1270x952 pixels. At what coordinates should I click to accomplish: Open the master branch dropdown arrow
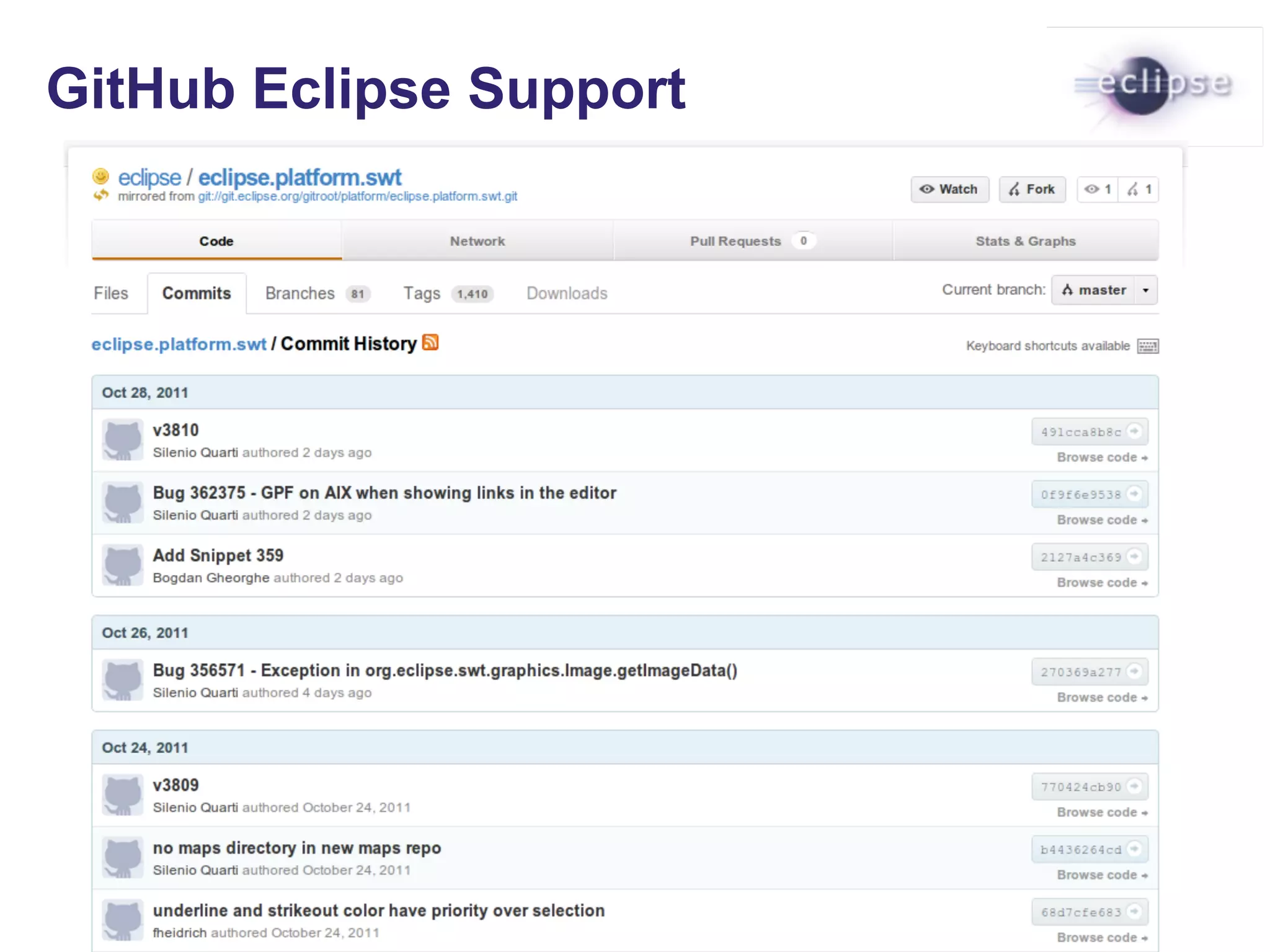[1146, 290]
